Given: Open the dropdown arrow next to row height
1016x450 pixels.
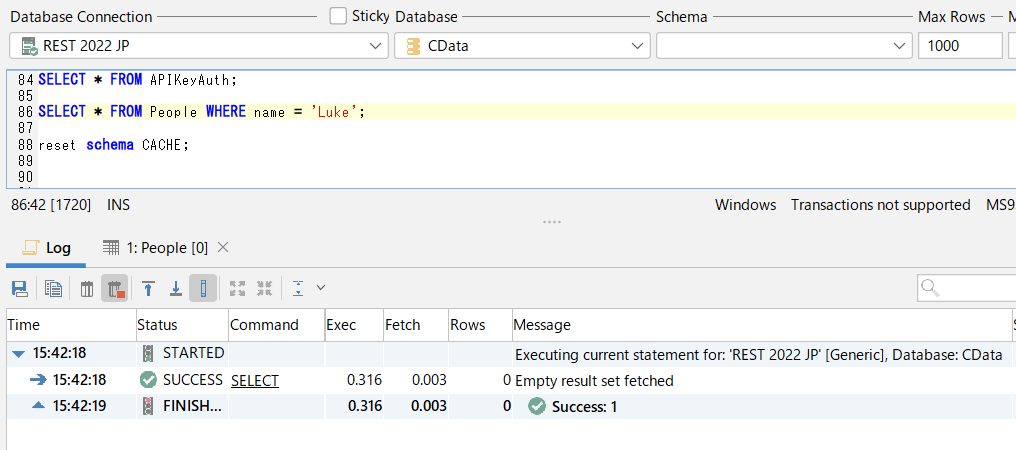Looking at the screenshot, I should (x=321, y=289).
